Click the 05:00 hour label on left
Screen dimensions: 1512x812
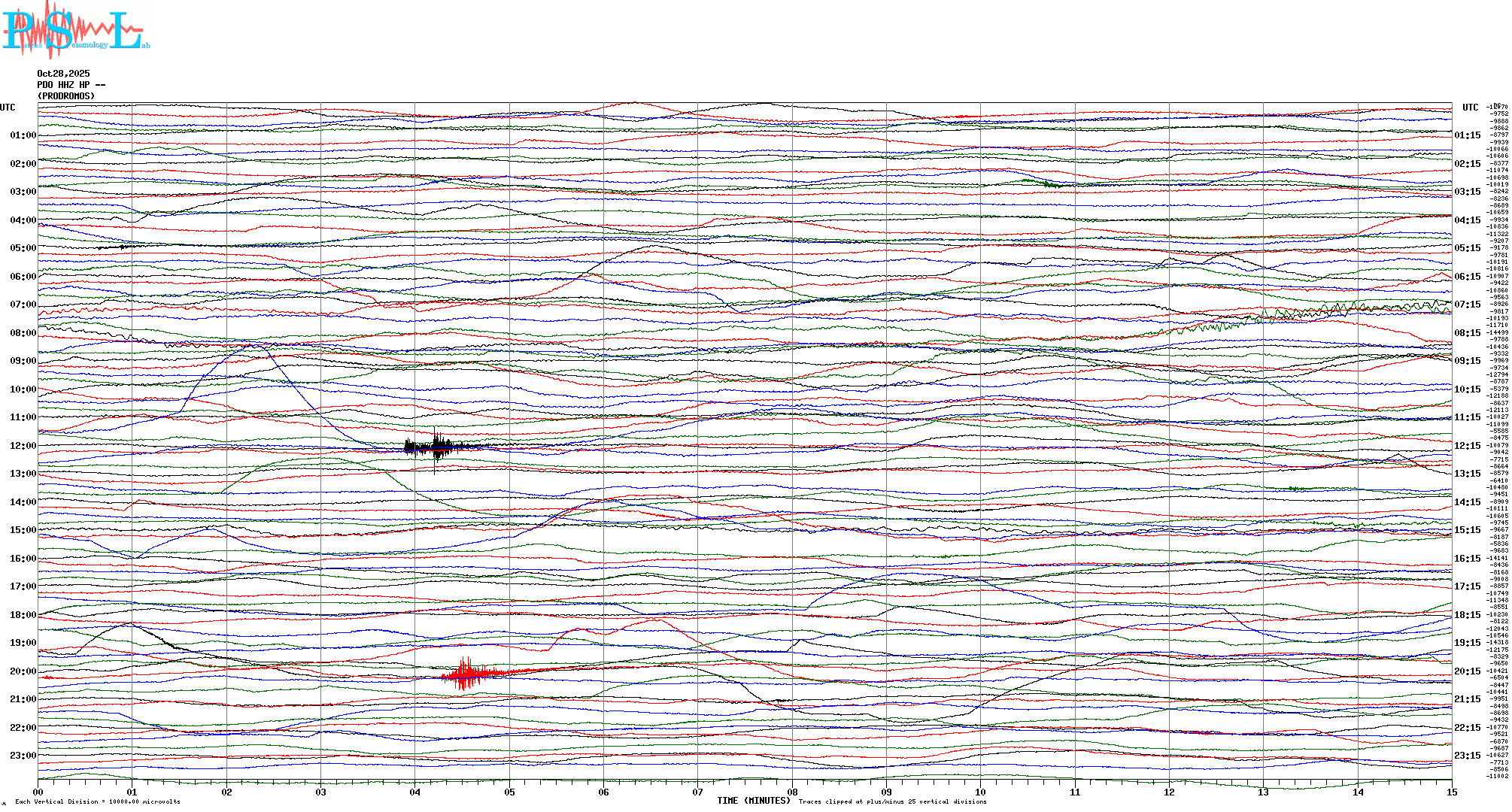point(23,248)
